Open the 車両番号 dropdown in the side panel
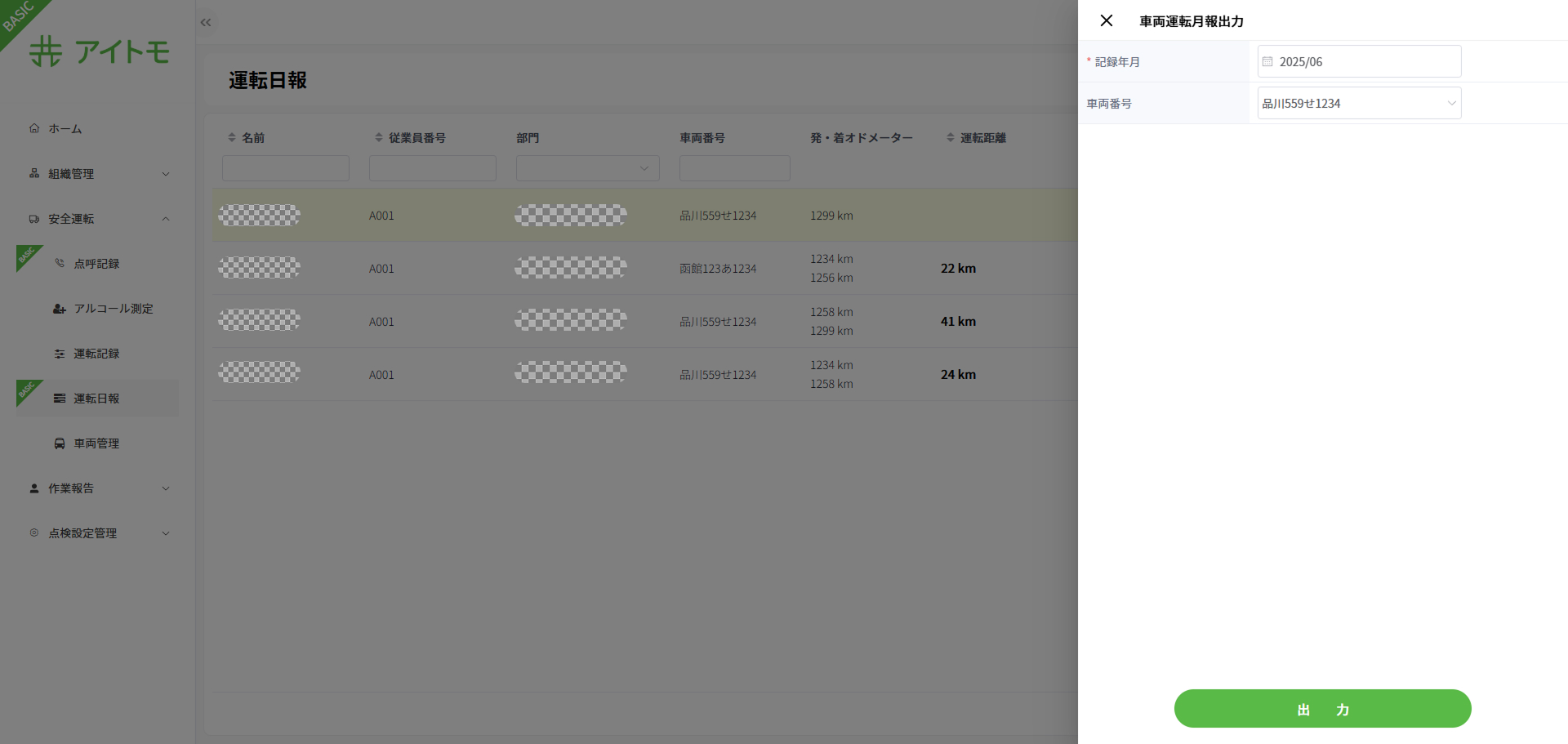Image resolution: width=1568 pixels, height=744 pixels. point(1359,104)
